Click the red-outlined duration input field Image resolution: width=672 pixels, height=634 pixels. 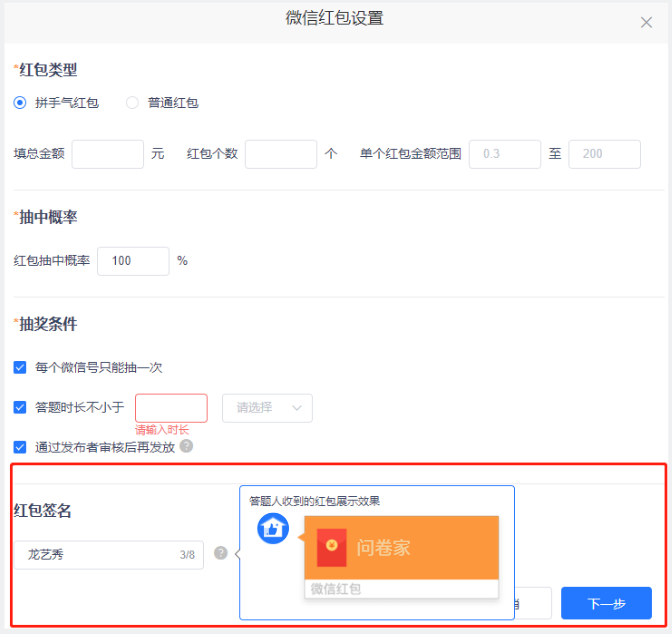(x=171, y=408)
